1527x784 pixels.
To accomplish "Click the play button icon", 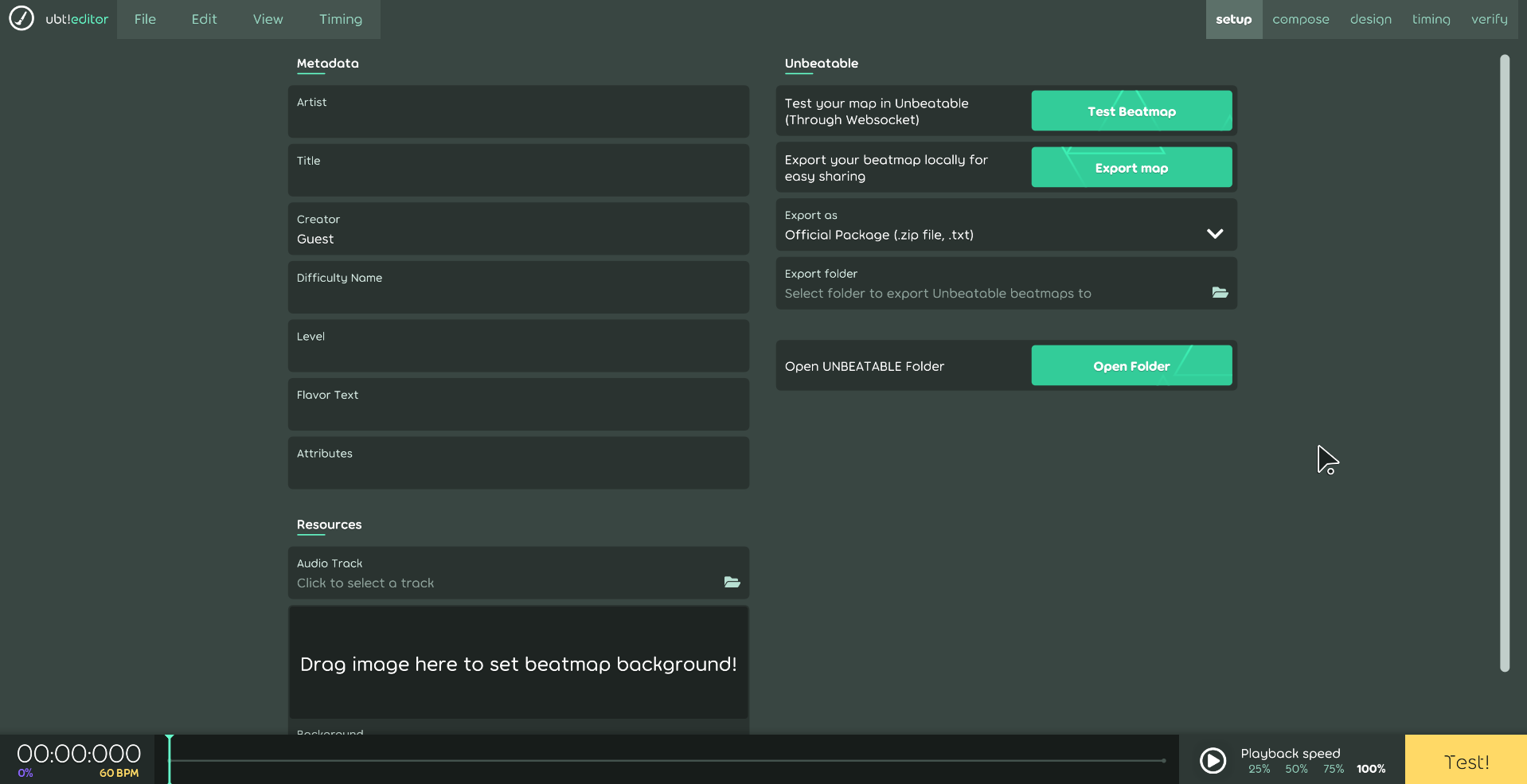I will 1213,760.
